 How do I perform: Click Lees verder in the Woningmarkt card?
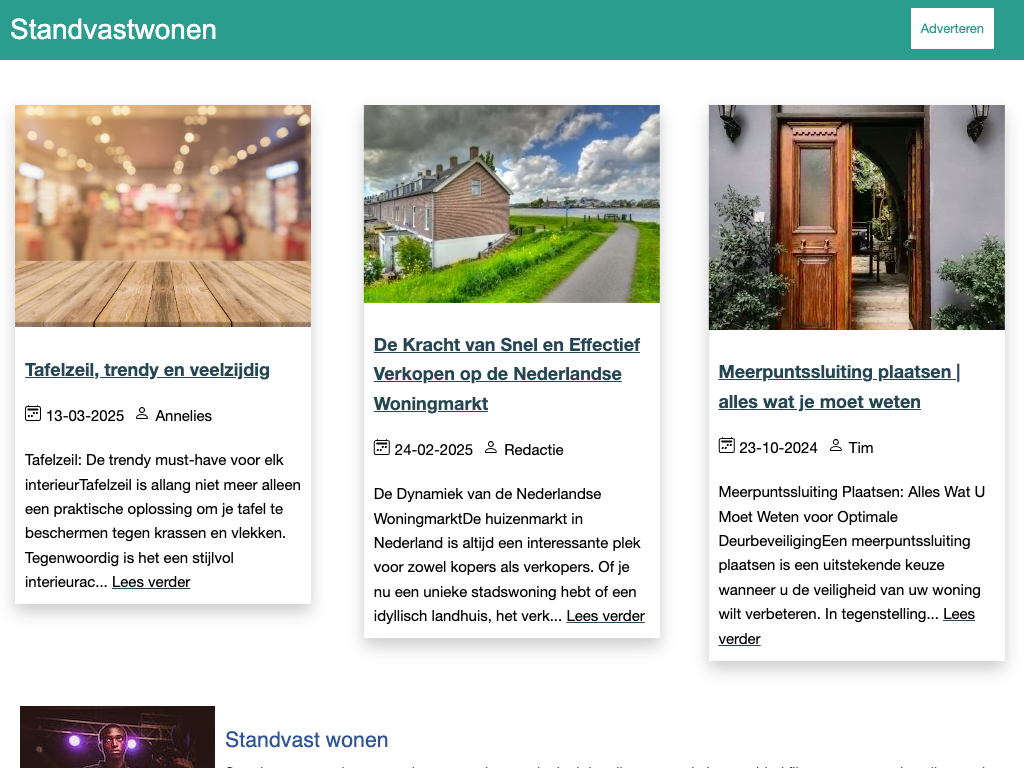coord(605,616)
